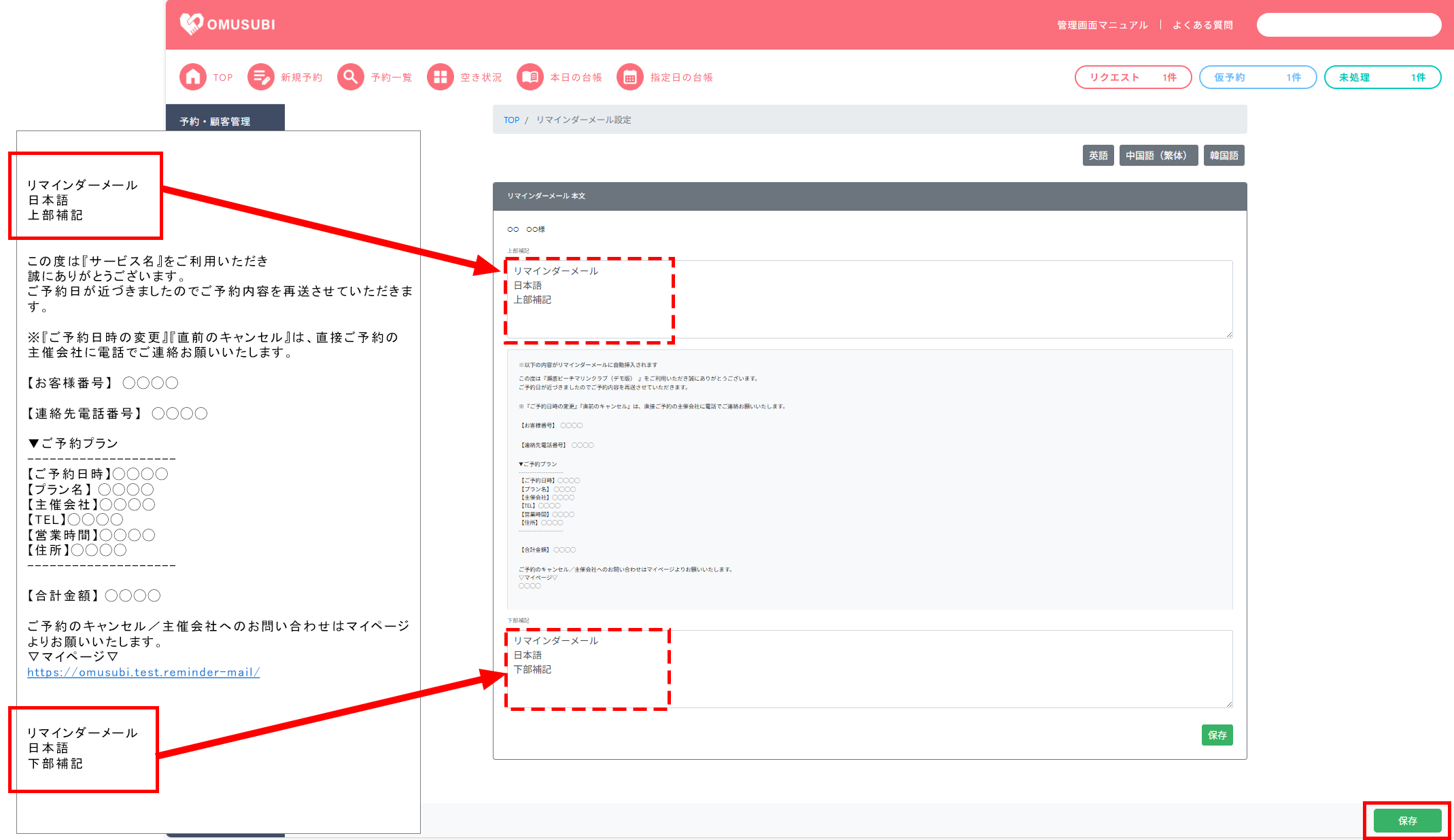
Task: Open the 仮予約 1件 badge
Action: click(1258, 77)
